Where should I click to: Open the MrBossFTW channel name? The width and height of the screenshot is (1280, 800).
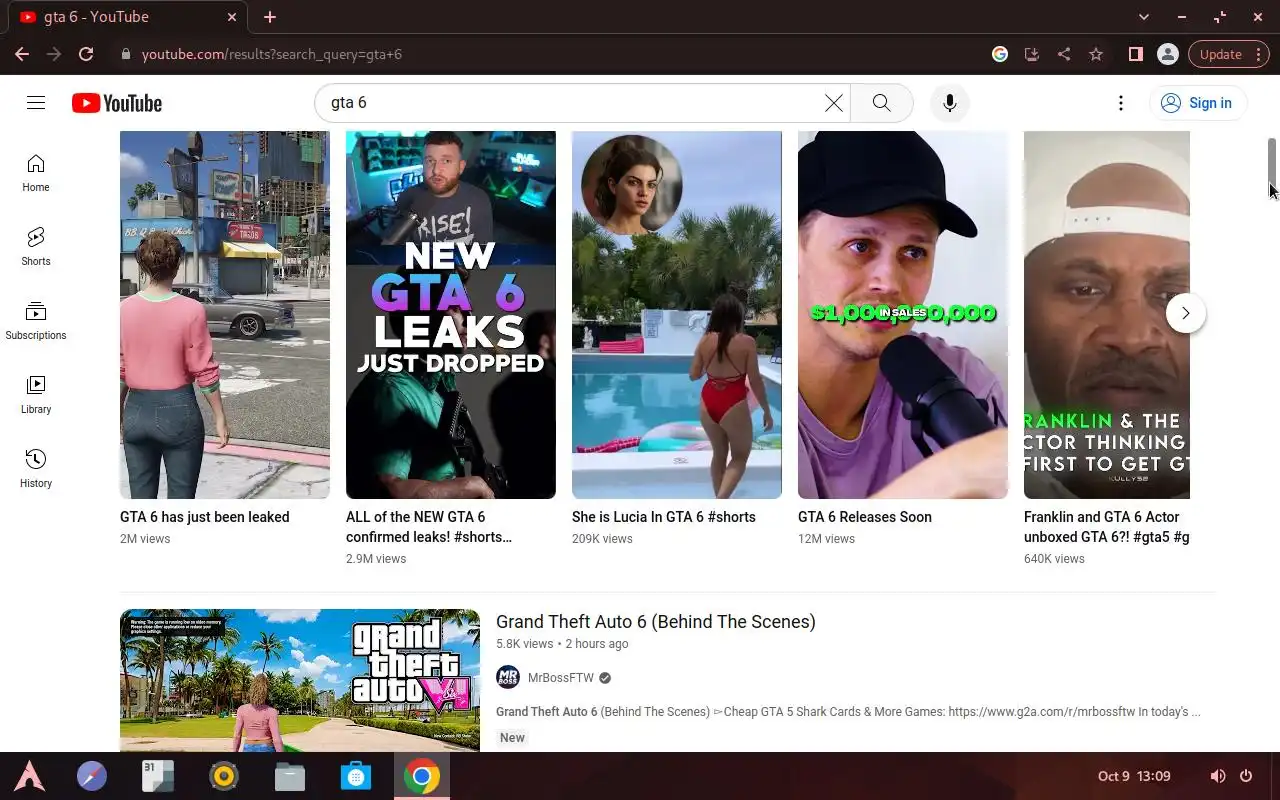click(561, 678)
